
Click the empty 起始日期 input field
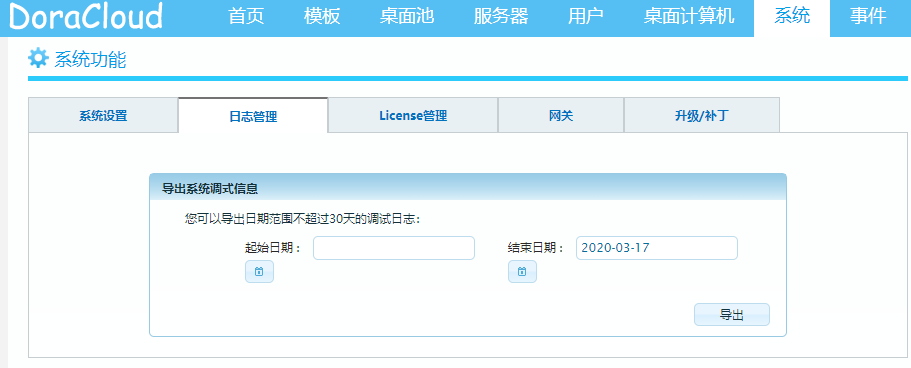[x=394, y=248]
